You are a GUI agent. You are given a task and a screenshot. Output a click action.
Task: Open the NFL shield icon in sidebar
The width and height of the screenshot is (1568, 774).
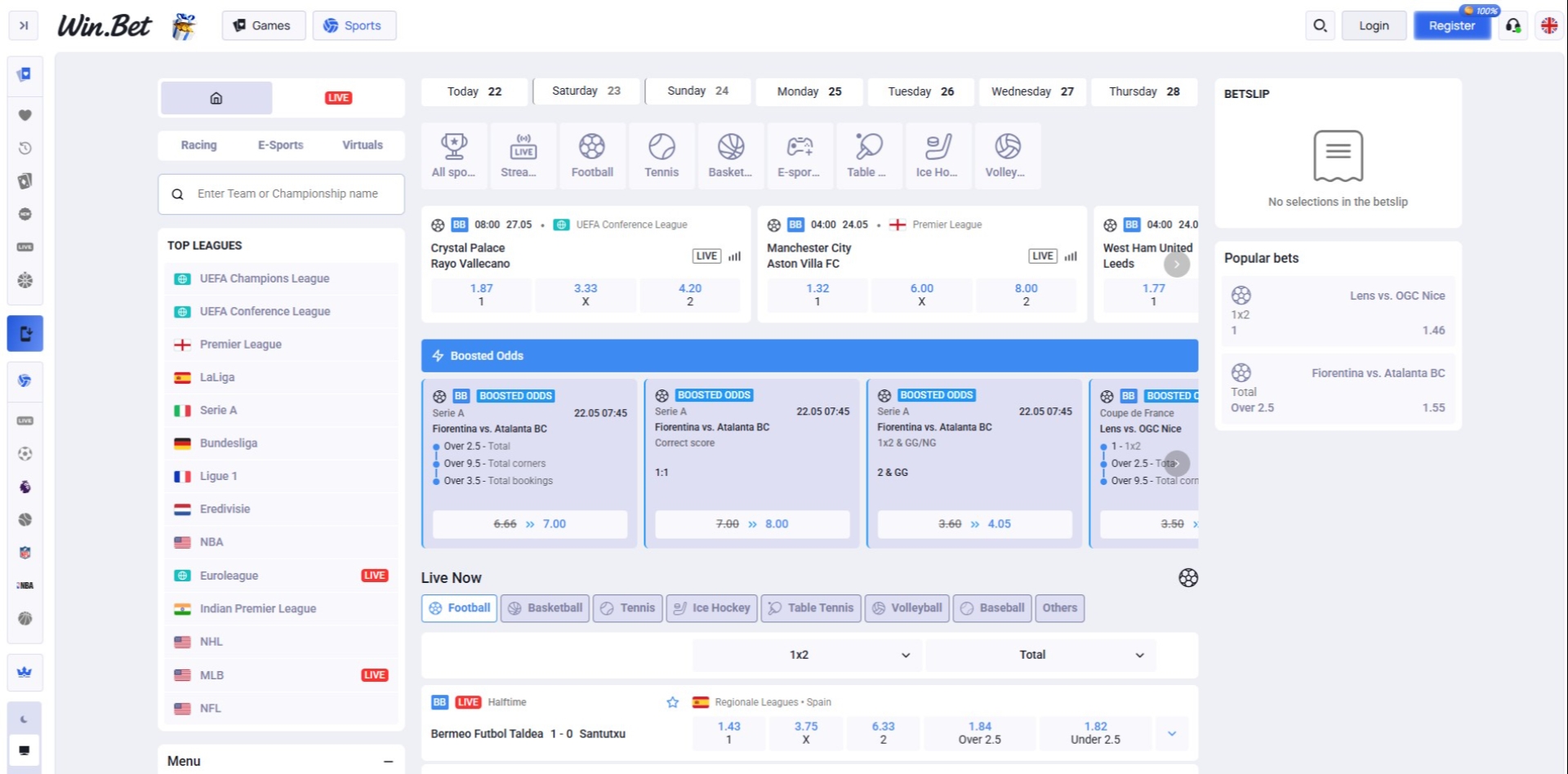[x=25, y=553]
